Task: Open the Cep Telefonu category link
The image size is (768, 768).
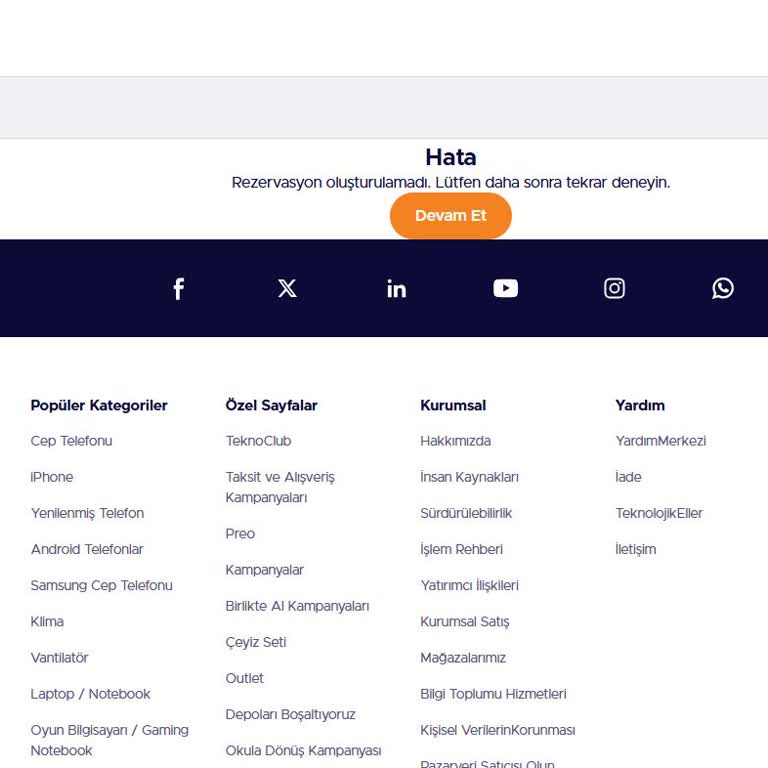Action: [71, 441]
